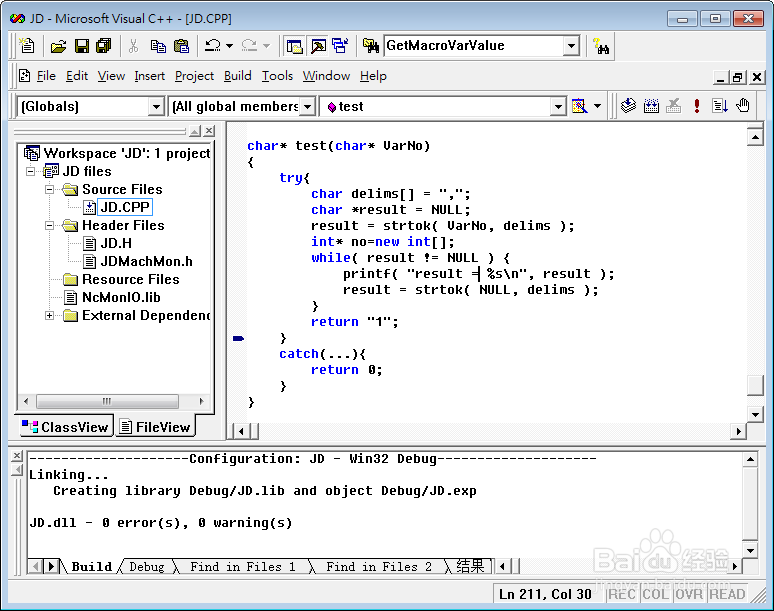Viewport: 774px width, 611px height.
Task: Select the Build output tab
Action: pos(91,567)
